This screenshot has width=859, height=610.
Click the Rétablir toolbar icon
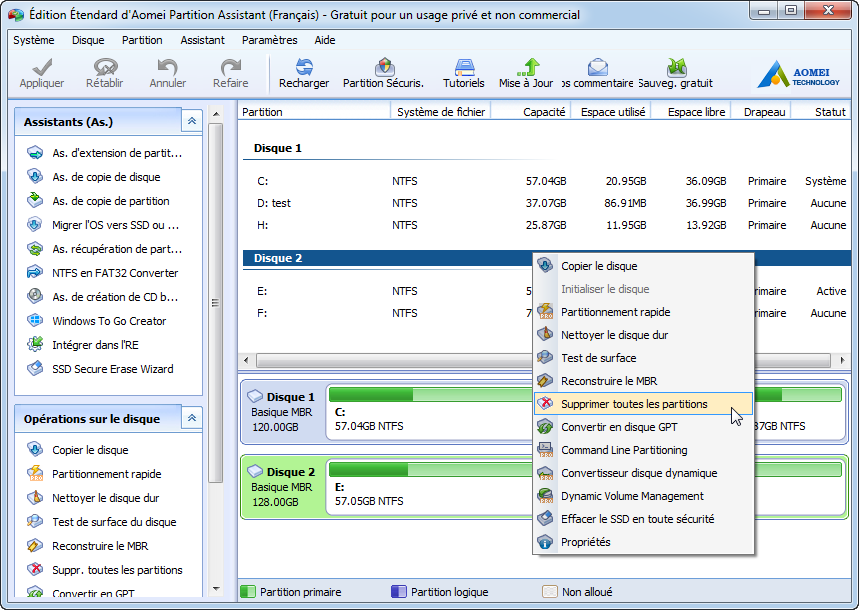coord(105,67)
